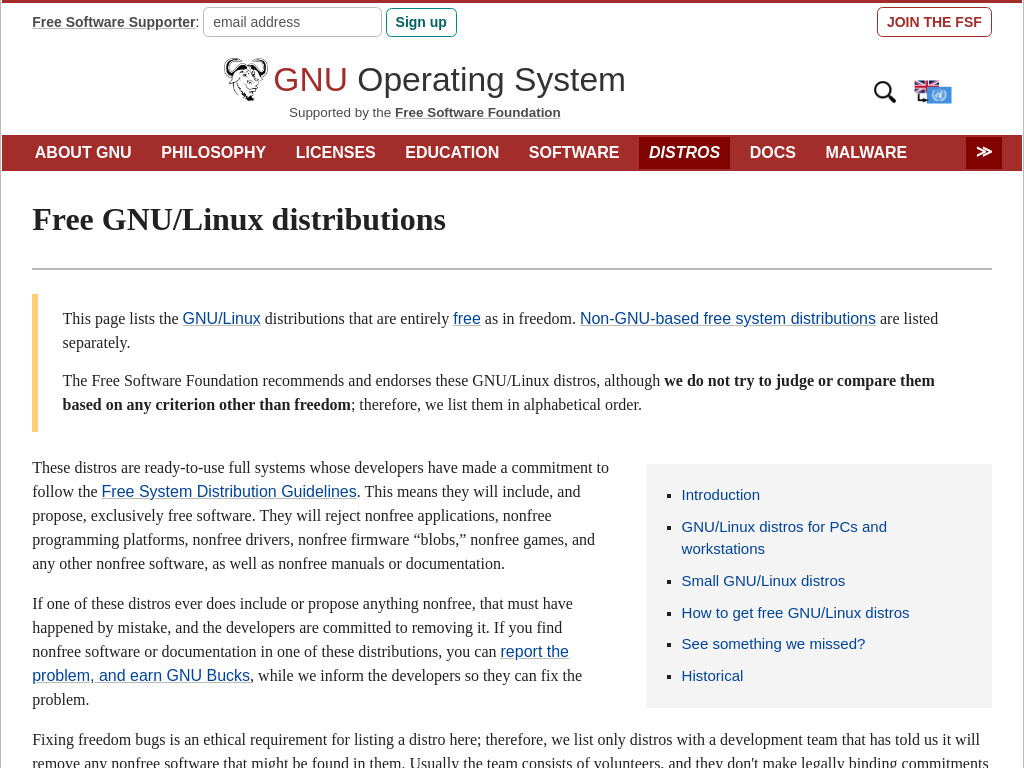Follow the 'free' as in freedom link

click(x=467, y=319)
